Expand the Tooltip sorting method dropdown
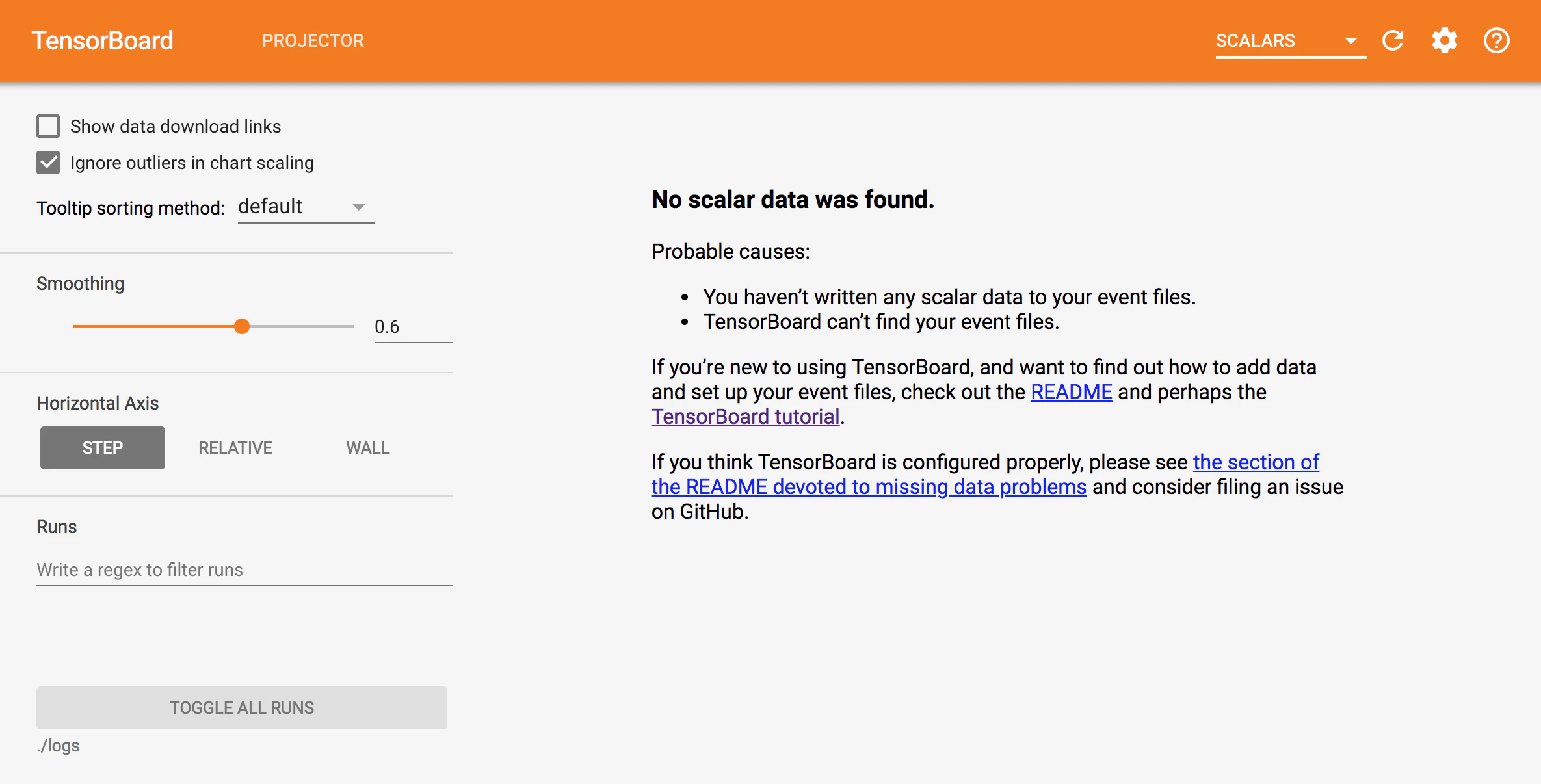 pyautogui.click(x=306, y=207)
